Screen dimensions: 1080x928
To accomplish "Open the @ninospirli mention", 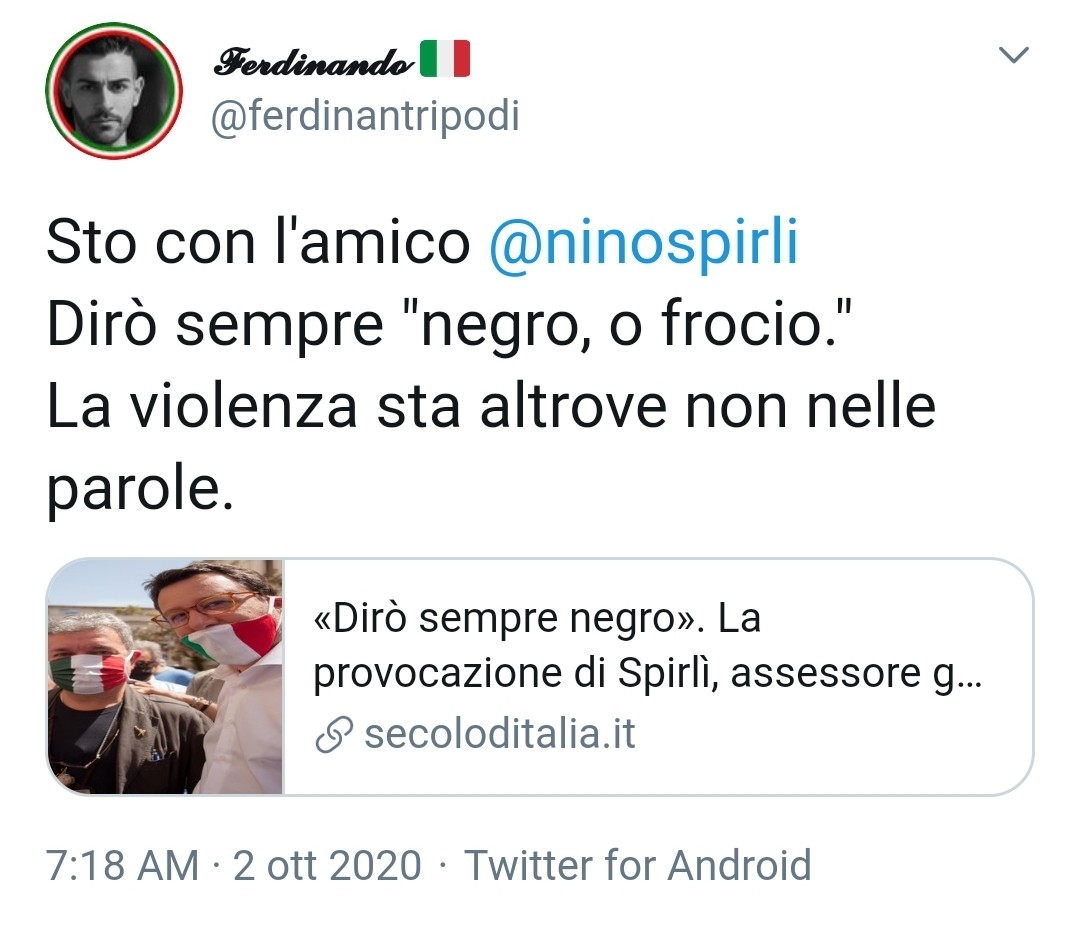I will (x=643, y=242).
